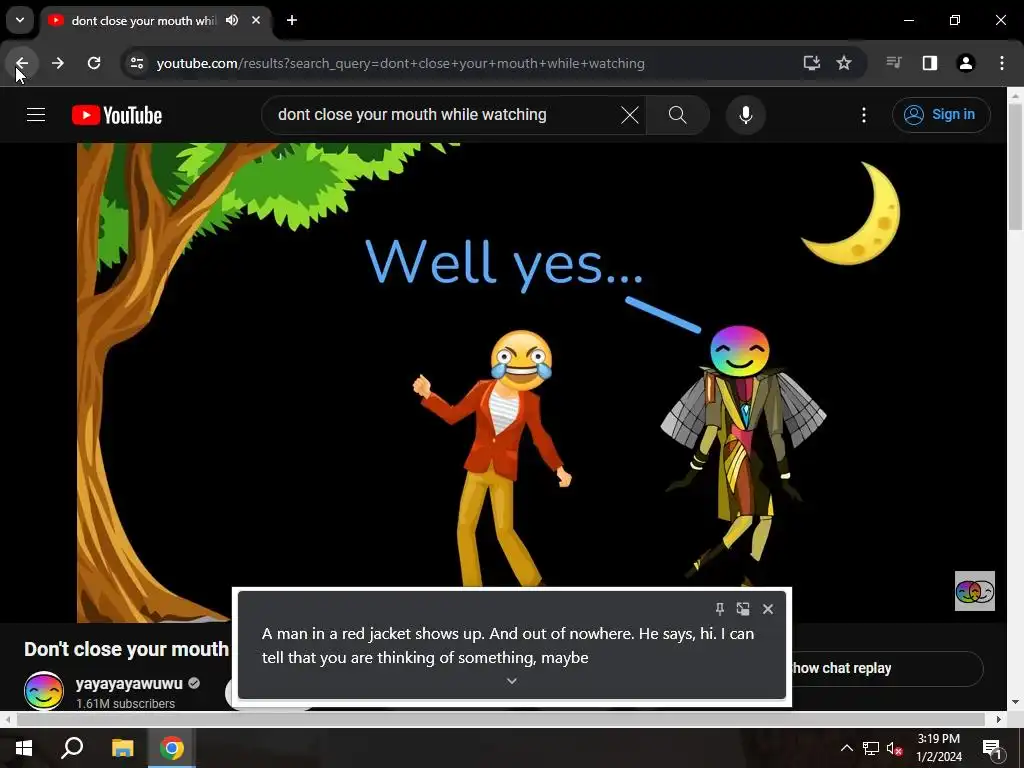Open YouTube settings three-dot menu
This screenshot has width=1024, height=768.
point(864,115)
